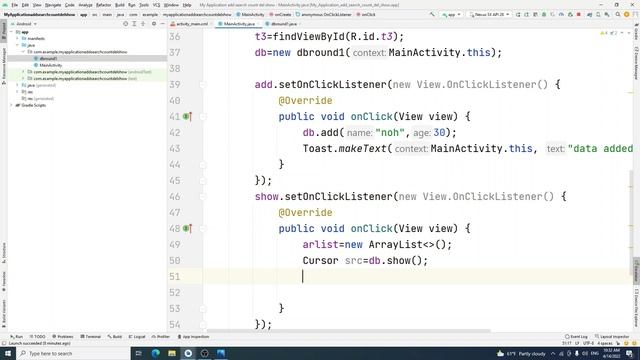This screenshot has height=360, width=640.
Task: Click the warnings indicator at editor top-right
Action: [609, 33]
